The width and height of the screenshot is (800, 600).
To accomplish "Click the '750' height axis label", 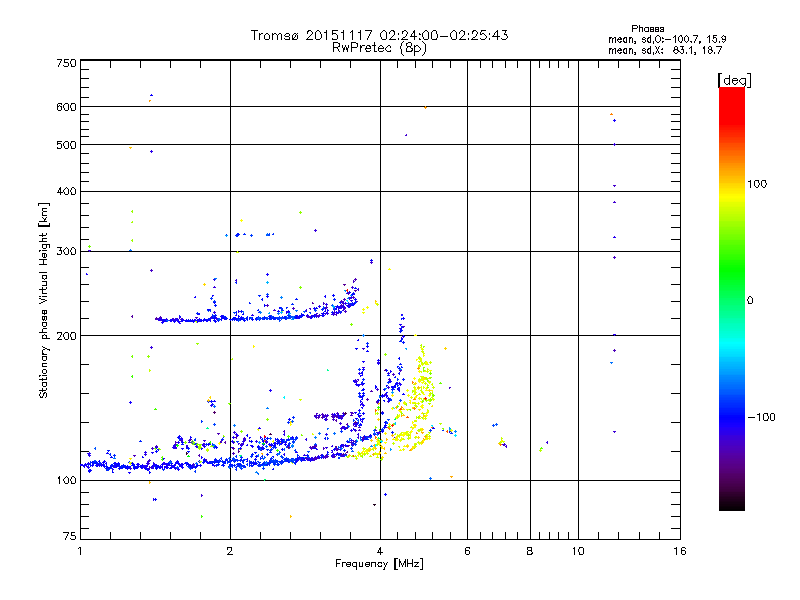I will (66, 63).
